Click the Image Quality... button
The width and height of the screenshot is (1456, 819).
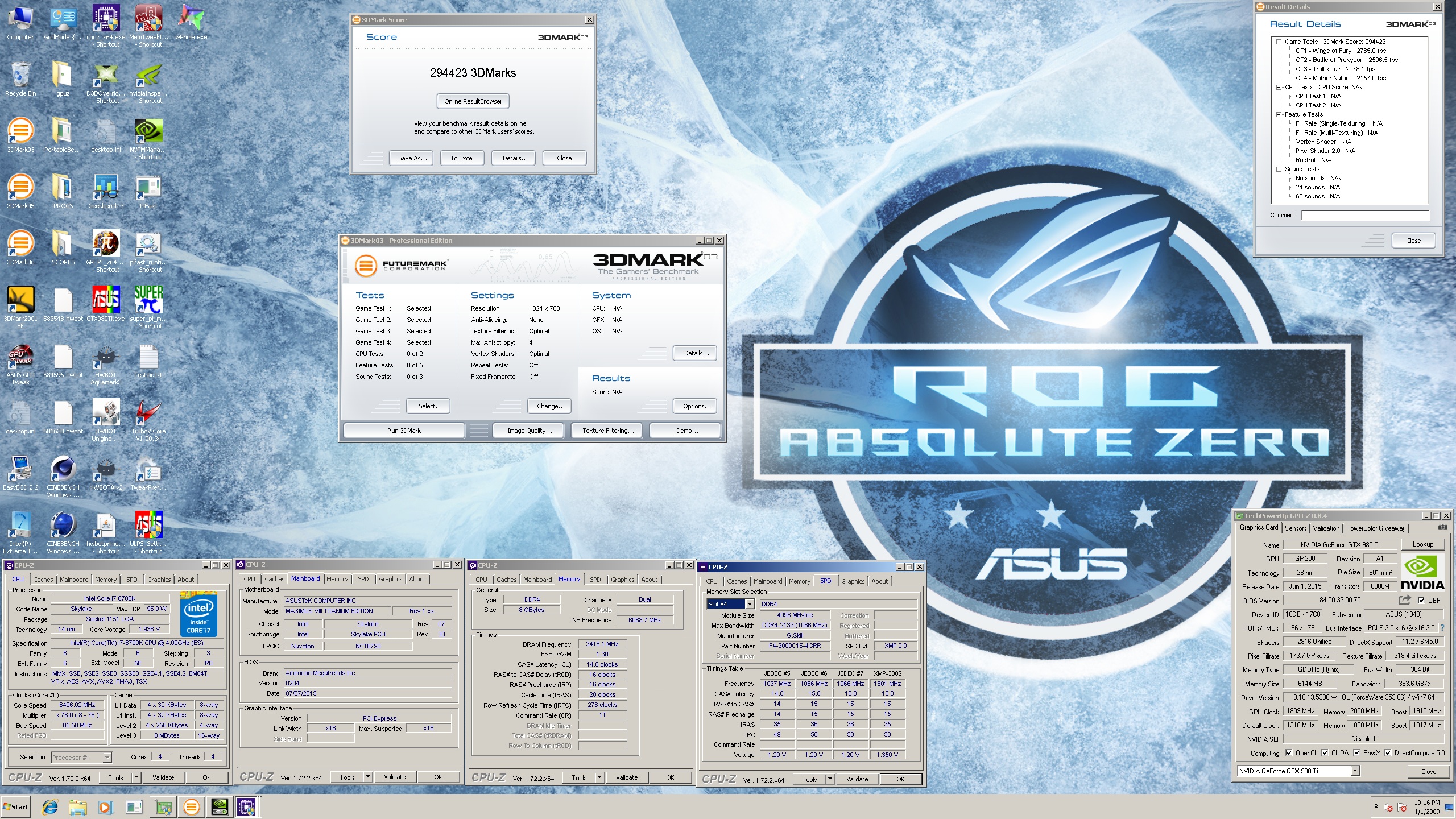point(530,431)
